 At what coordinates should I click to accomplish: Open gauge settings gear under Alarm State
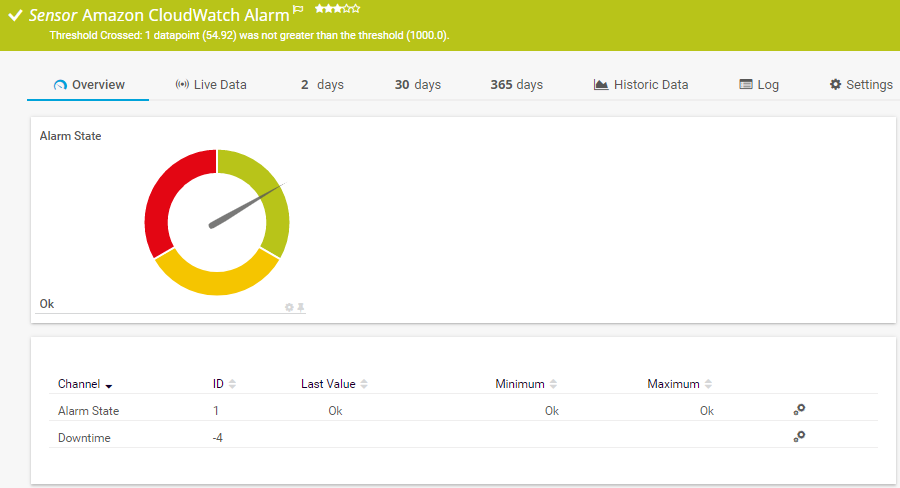point(289,307)
